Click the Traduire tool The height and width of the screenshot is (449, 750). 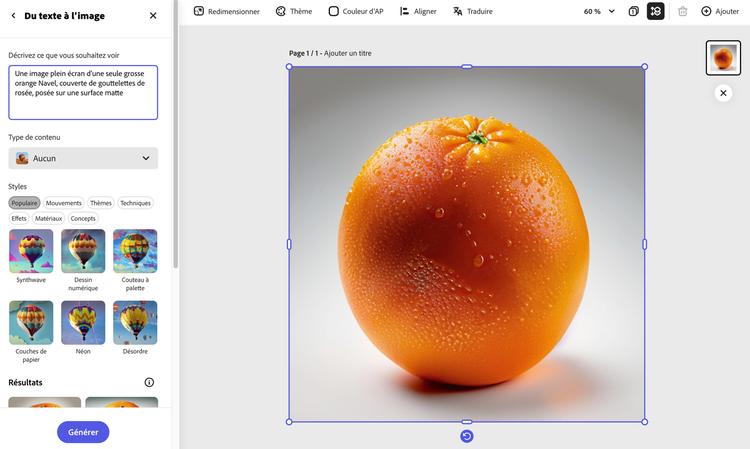coord(473,11)
